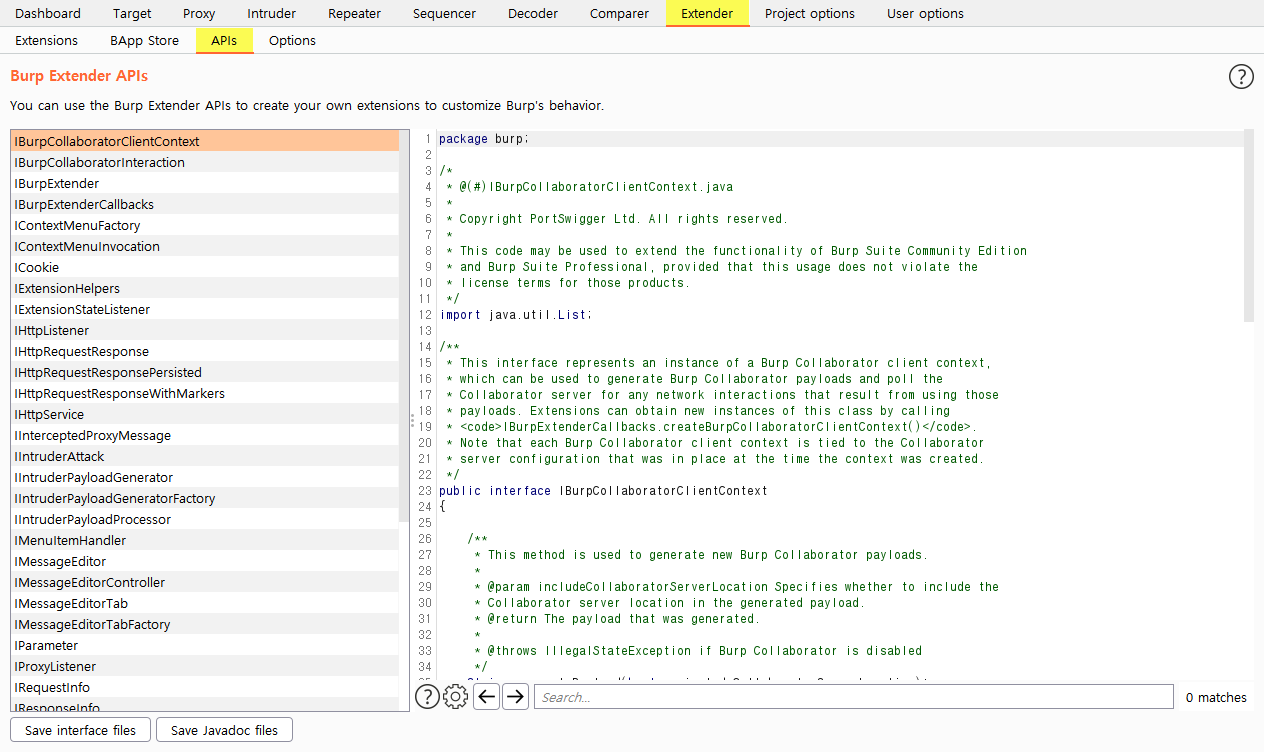Click the 'package burp;' code line
The width and height of the screenshot is (1264, 752).
pyautogui.click(x=483, y=139)
